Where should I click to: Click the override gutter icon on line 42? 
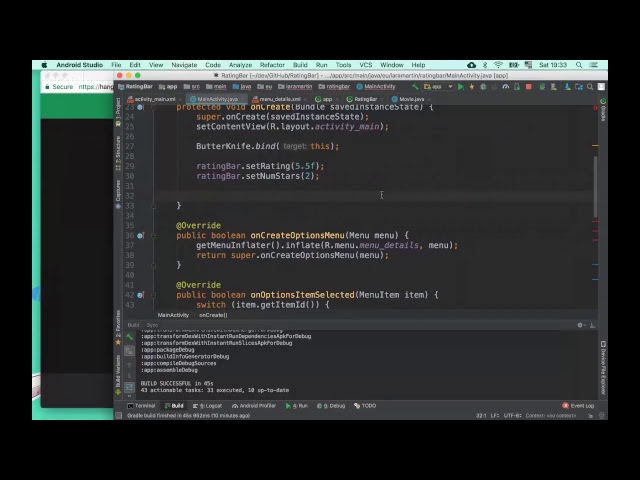tap(140, 295)
